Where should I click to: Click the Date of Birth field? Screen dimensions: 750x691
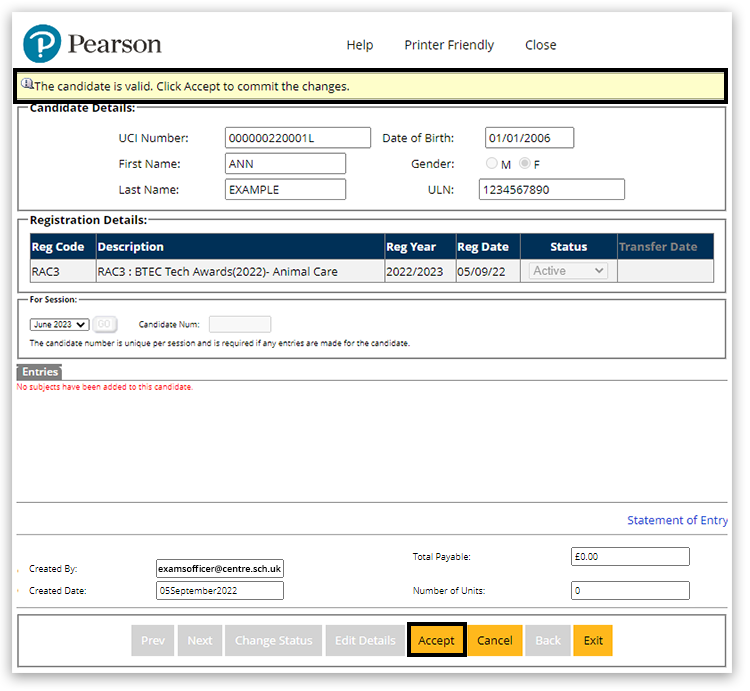(x=529, y=138)
